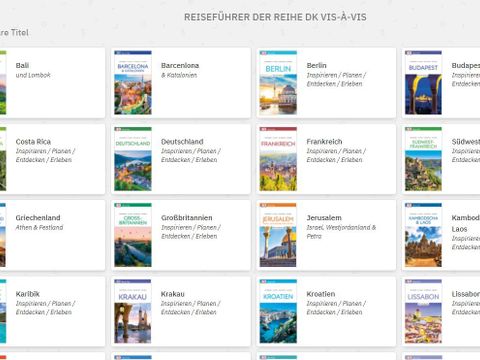Image resolution: width=480 pixels, height=360 pixels.
Task: Open the Lissabon book cover thumbnail
Action: (x=423, y=311)
